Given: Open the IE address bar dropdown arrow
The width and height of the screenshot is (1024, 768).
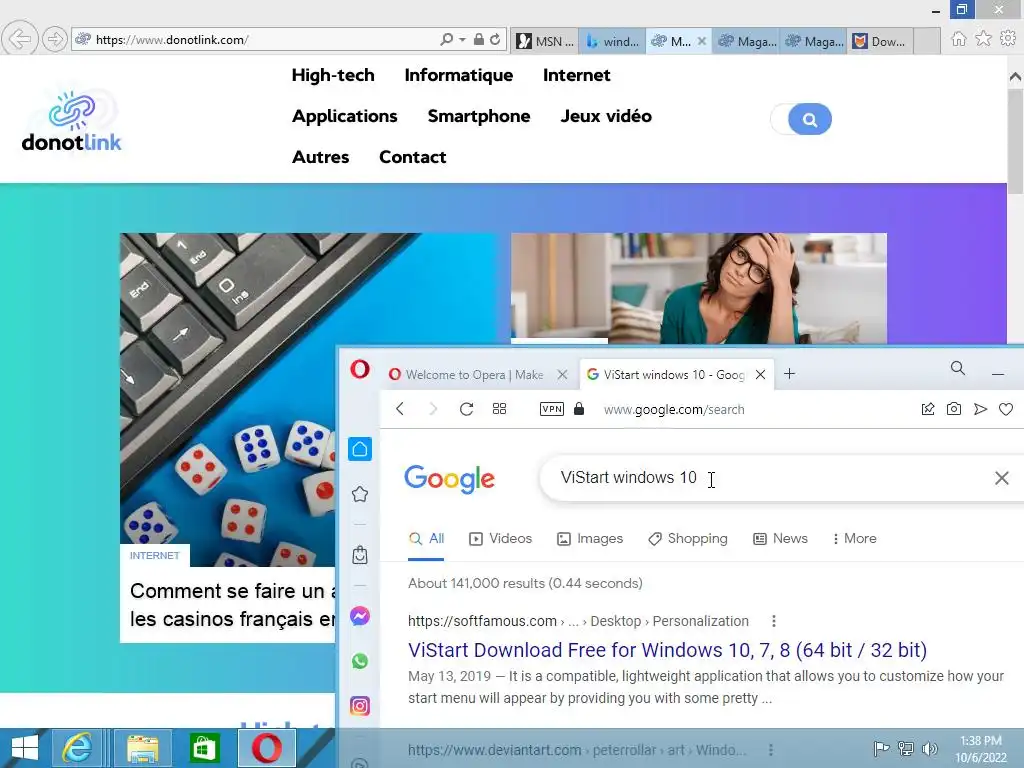Looking at the screenshot, I should point(462,40).
